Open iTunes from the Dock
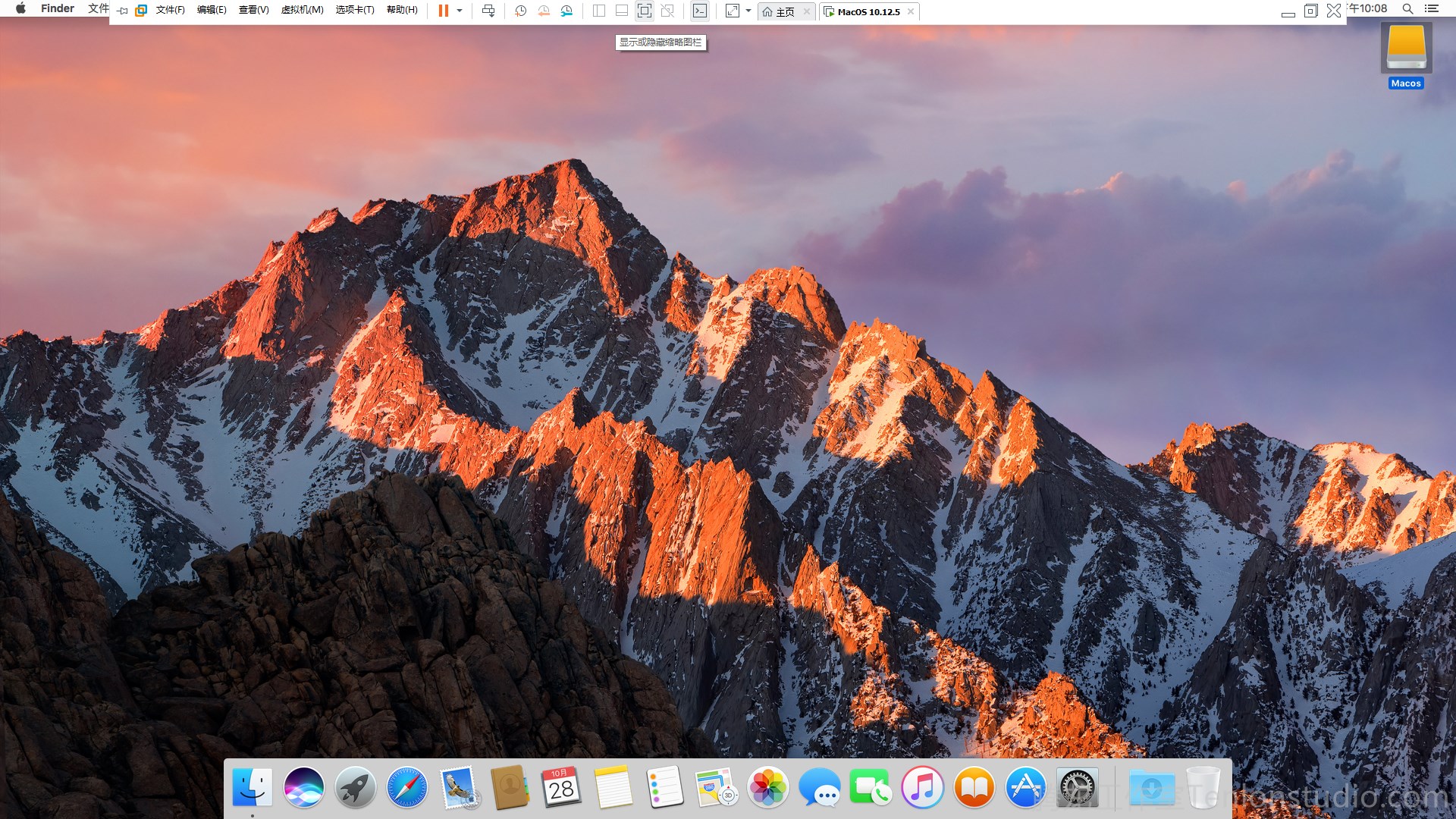This screenshot has width=1456, height=819. (x=923, y=787)
